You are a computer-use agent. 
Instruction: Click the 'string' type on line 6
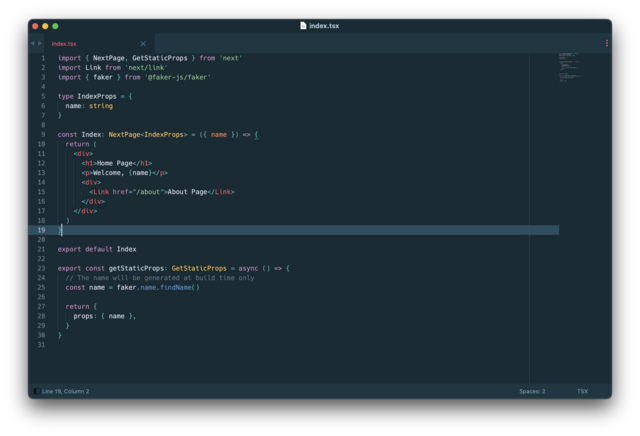pyautogui.click(x=101, y=106)
